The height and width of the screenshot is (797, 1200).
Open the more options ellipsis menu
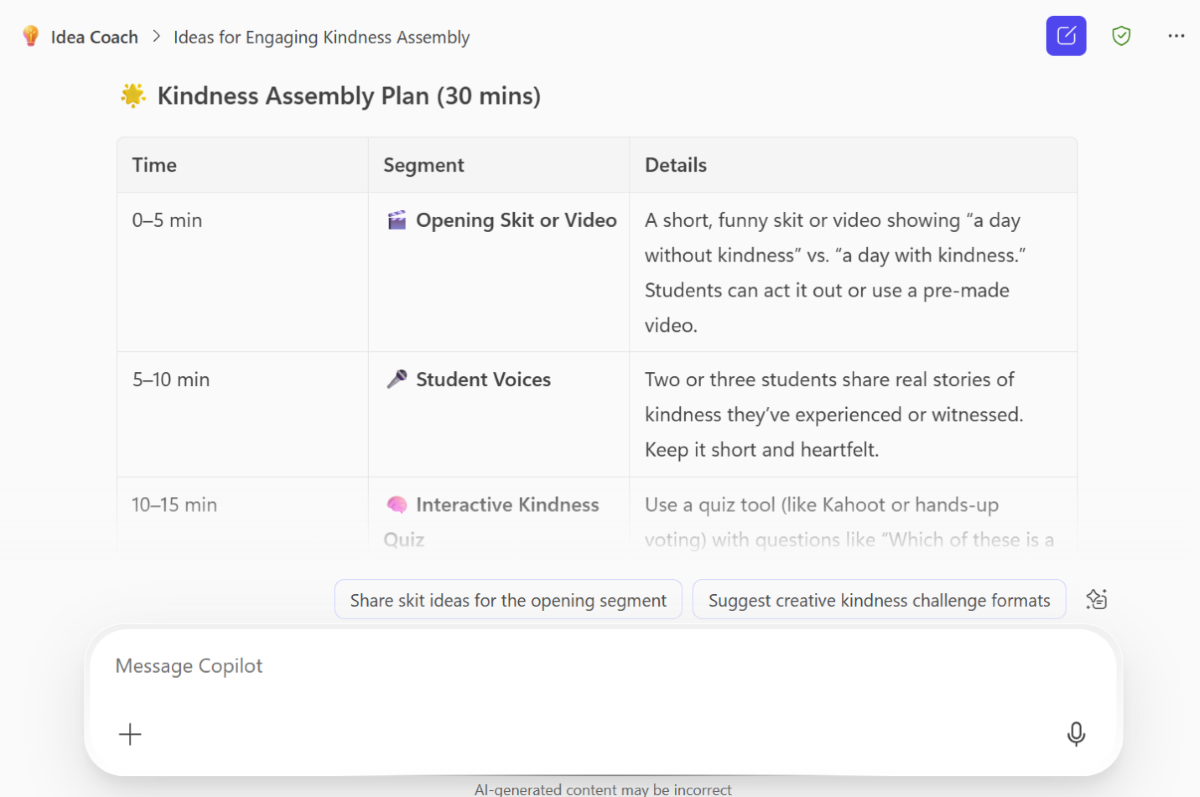[x=1175, y=35]
